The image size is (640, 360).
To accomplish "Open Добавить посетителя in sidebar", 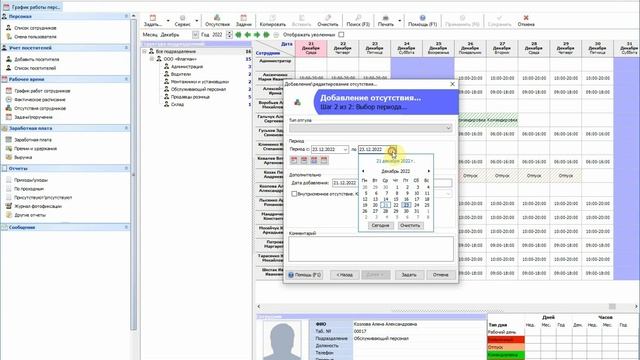I will (32, 59).
